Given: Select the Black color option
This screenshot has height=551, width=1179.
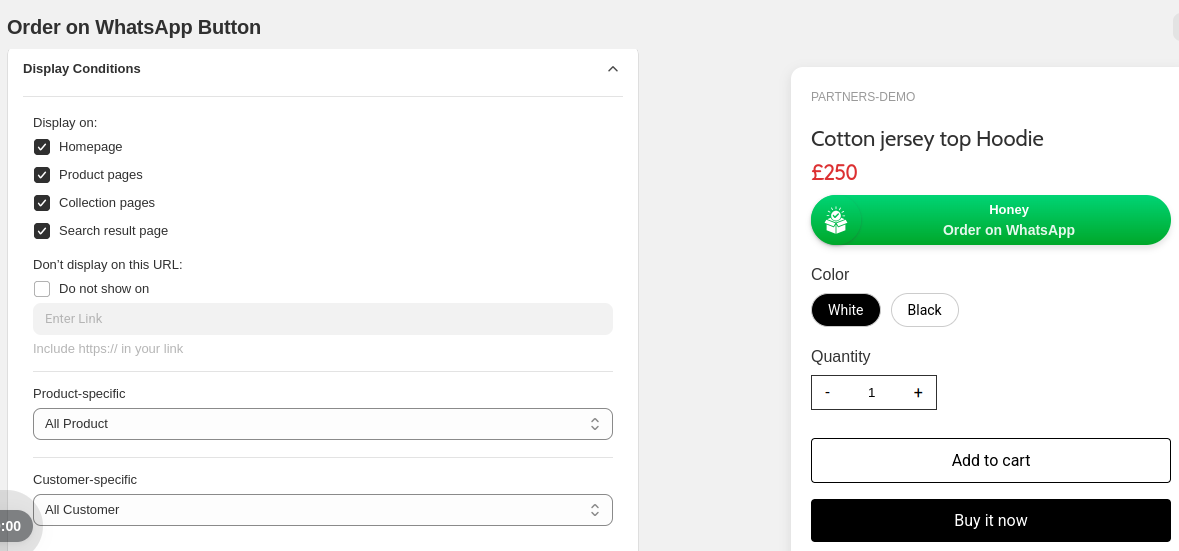Looking at the screenshot, I should (x=924, y=310).
